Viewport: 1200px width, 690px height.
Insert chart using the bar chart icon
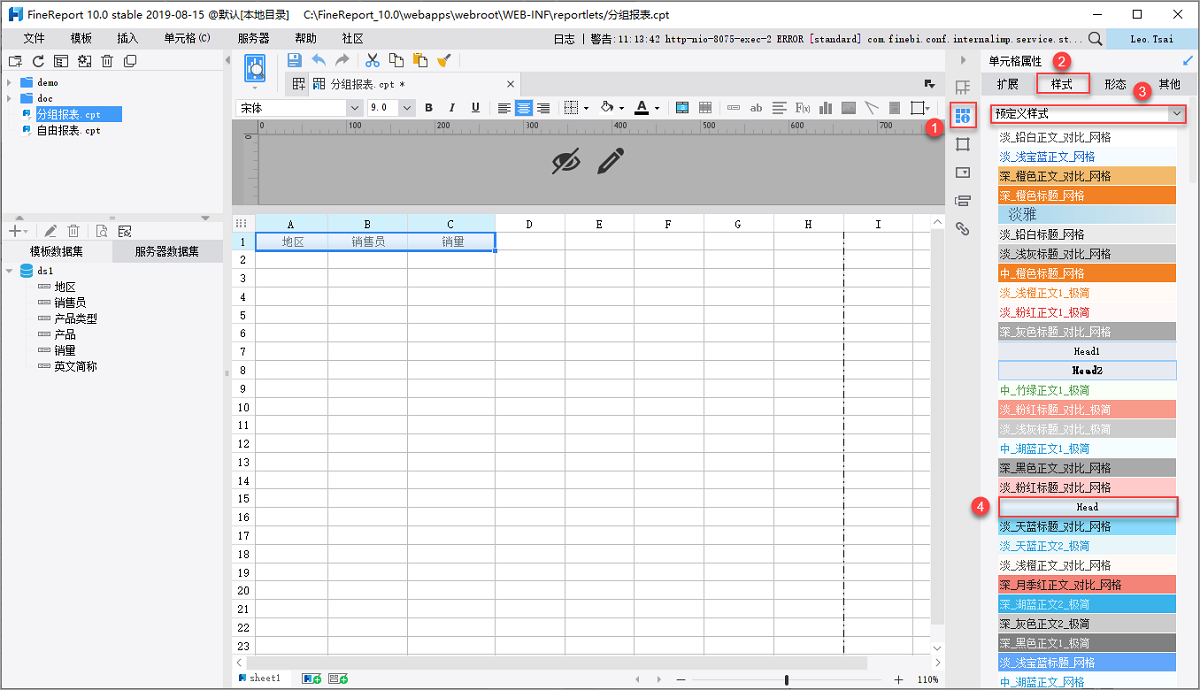[x=825, y=107]
